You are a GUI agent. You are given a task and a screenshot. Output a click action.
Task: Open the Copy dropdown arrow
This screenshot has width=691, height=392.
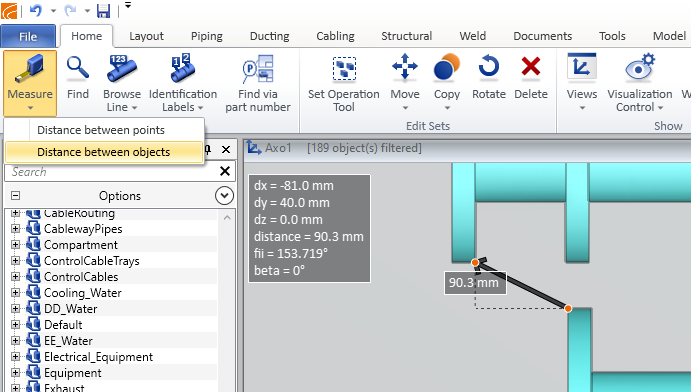(447, 108)
